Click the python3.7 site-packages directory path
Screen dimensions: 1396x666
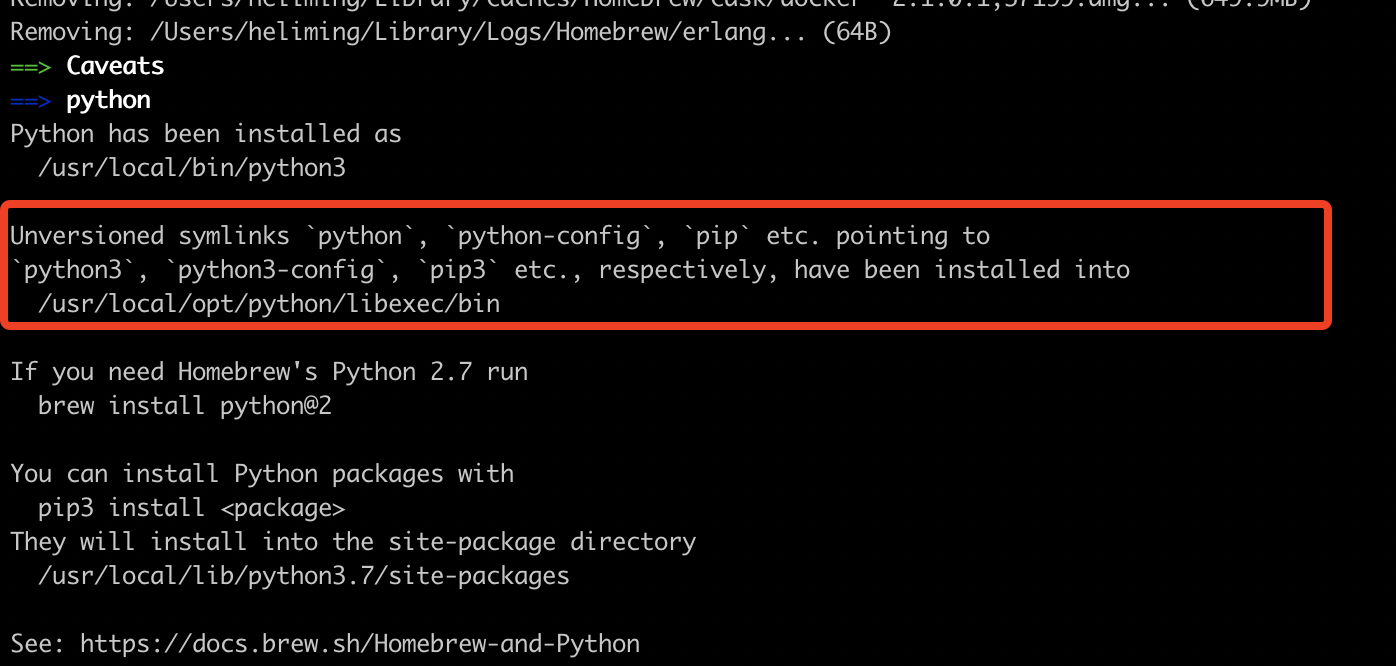(x=303, y=576)
